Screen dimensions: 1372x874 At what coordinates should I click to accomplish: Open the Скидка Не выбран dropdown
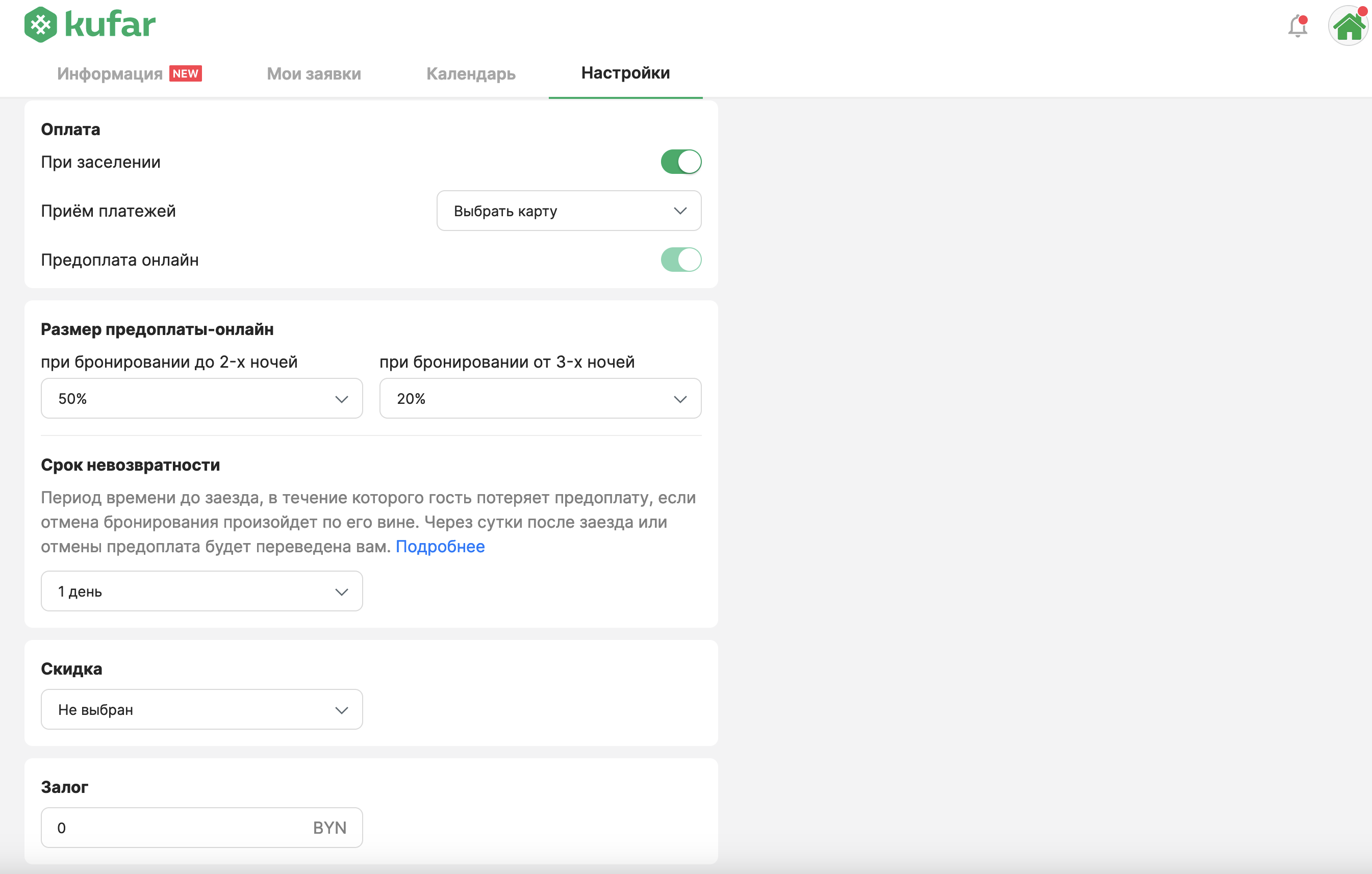click(201, 710)
